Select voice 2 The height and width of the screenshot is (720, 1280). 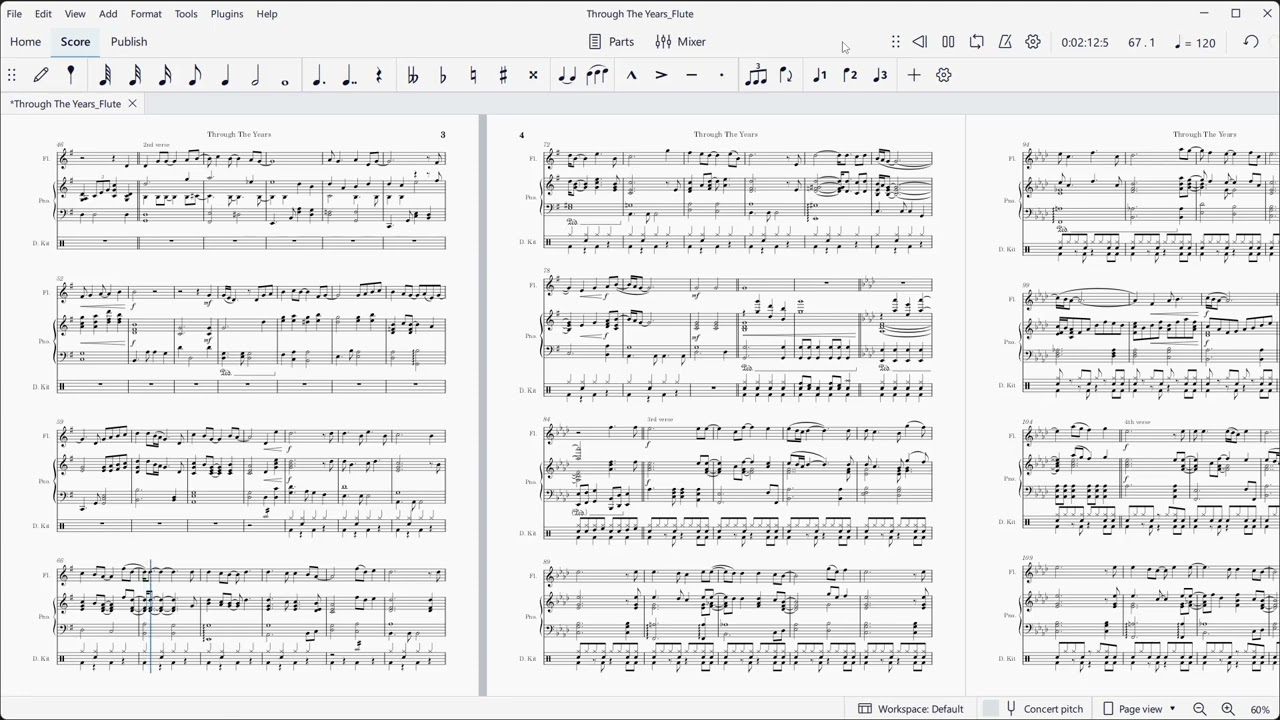pos(850,75)
